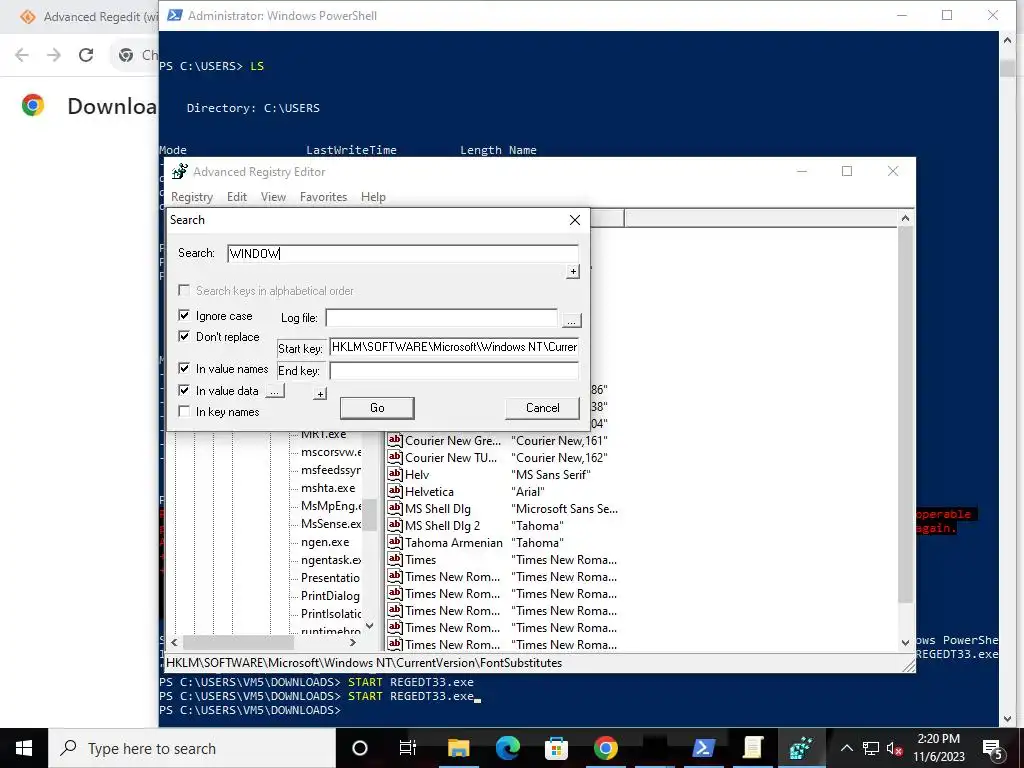Image resolution: width=1024 pixels, height=768 pixels.
Task: Switch to PowerShell from taskbar
Action: tap(703, 748)
